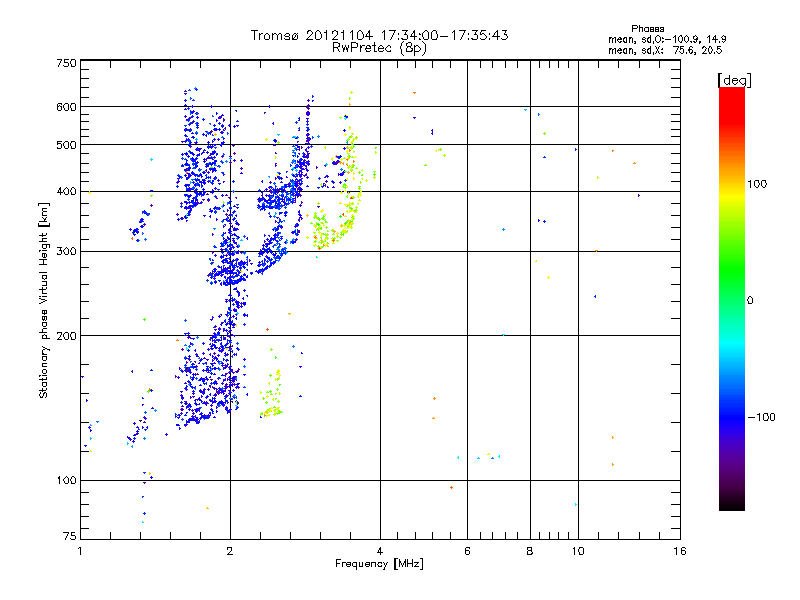Image resolution: width=800 pixels, height=600 pixels.
Task: Click the x-axis tick label '2'
Action: [230, 551]
